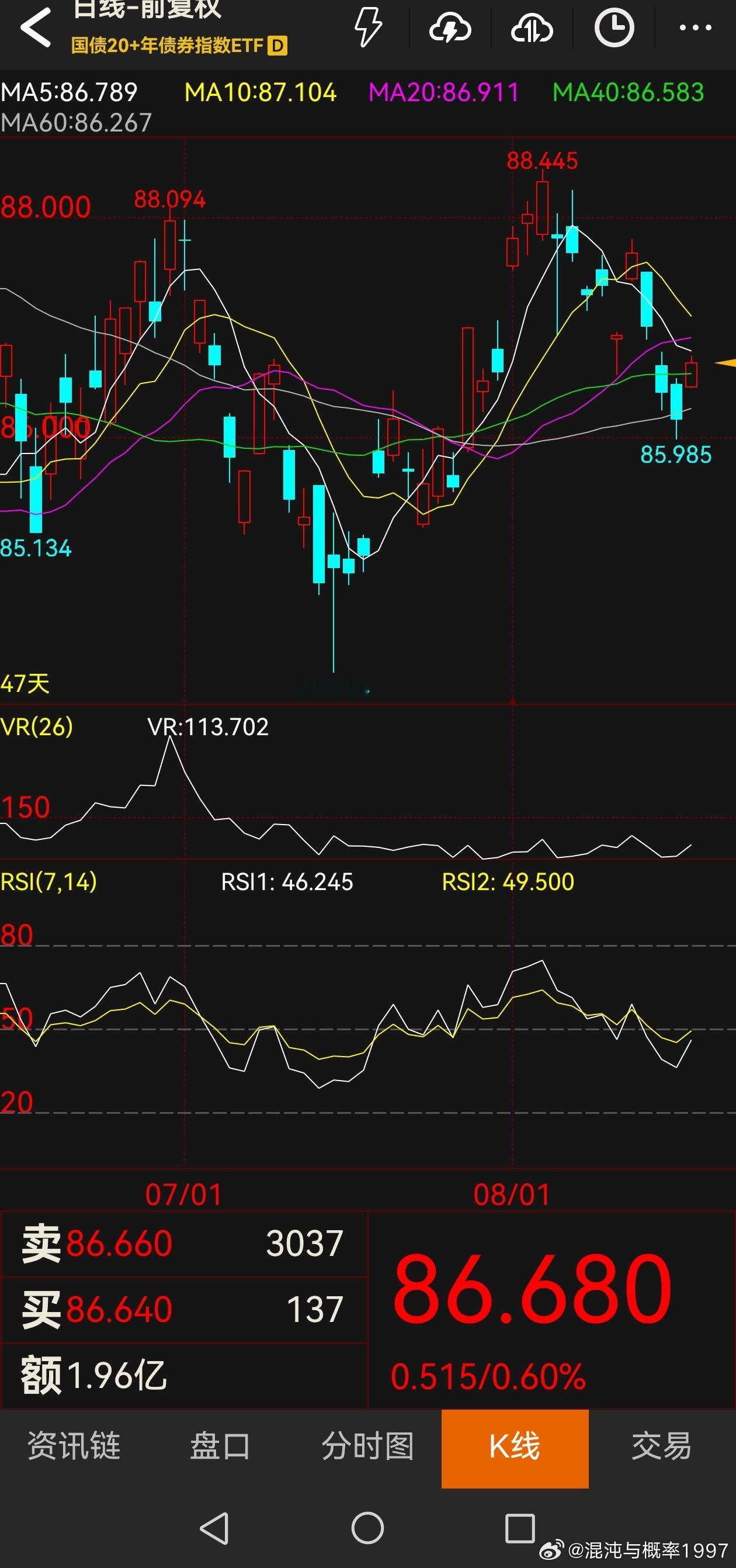Tap the 85.985 low price label
736x1568 pixels.
(x=676, y=454)
